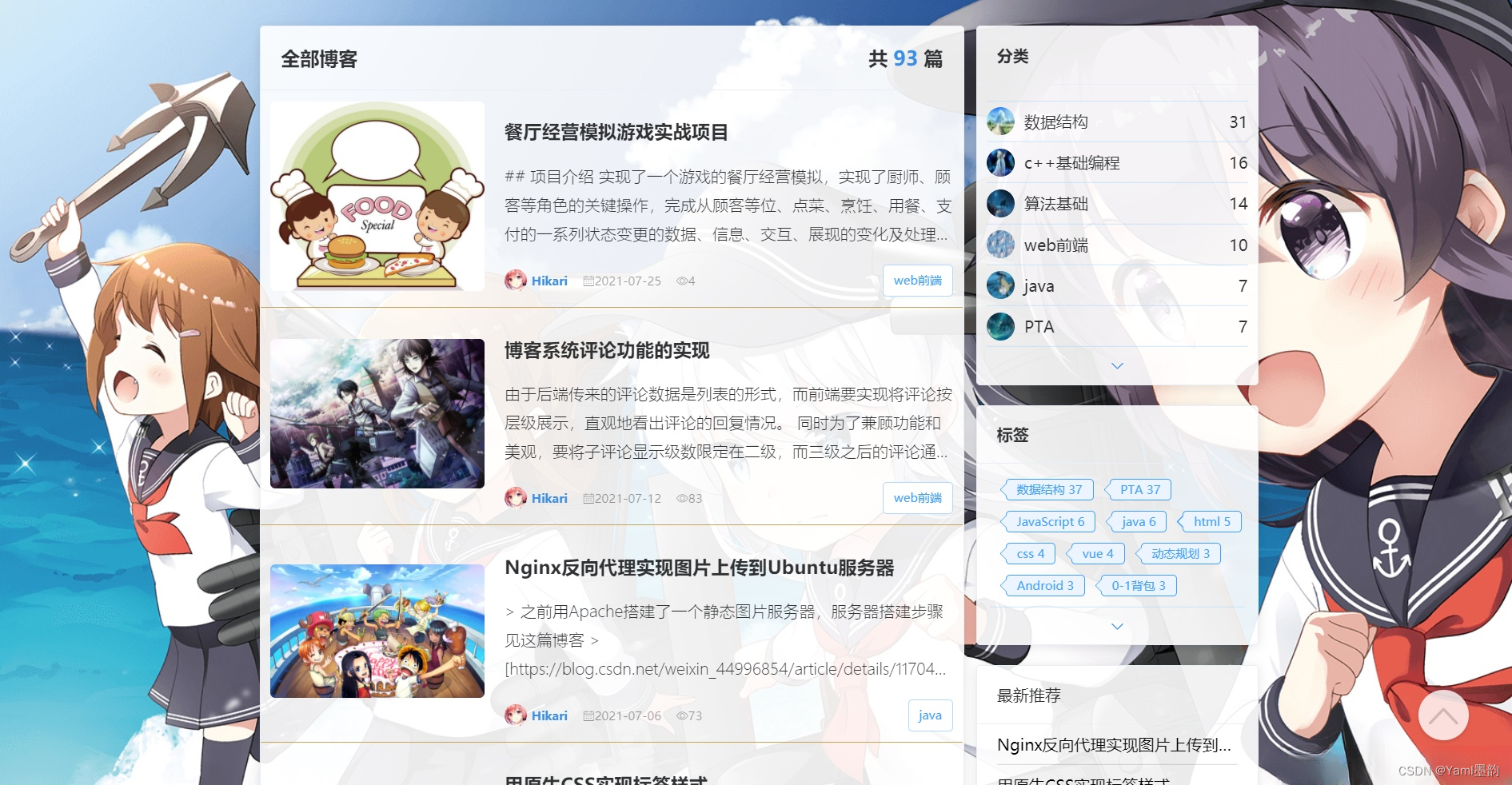1512x785 pixels.
Task: Select the java 6 tag
Action: 1136,521
